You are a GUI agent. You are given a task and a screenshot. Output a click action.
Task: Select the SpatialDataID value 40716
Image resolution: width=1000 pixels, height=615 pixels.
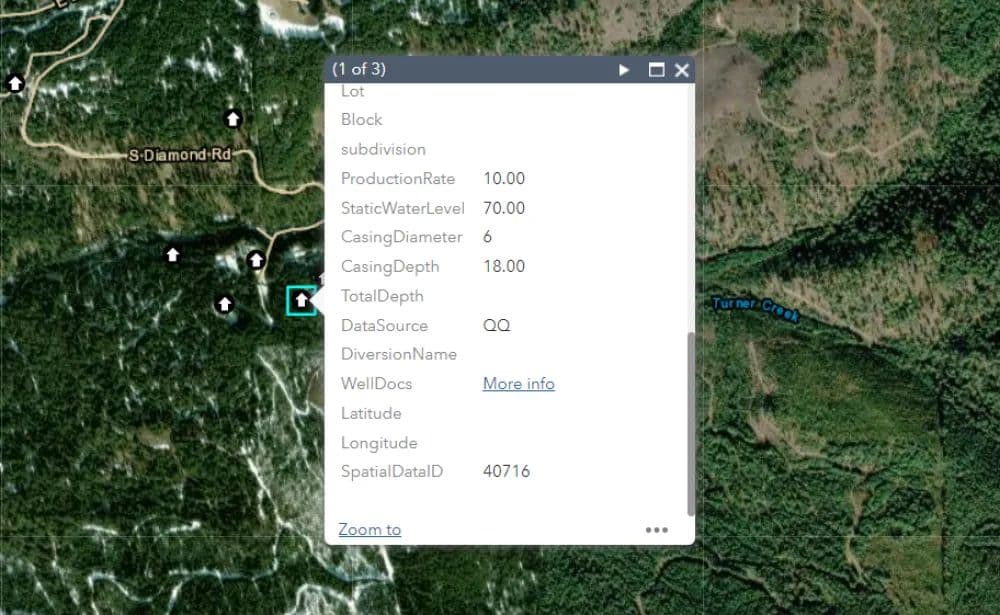click(506, 472)
